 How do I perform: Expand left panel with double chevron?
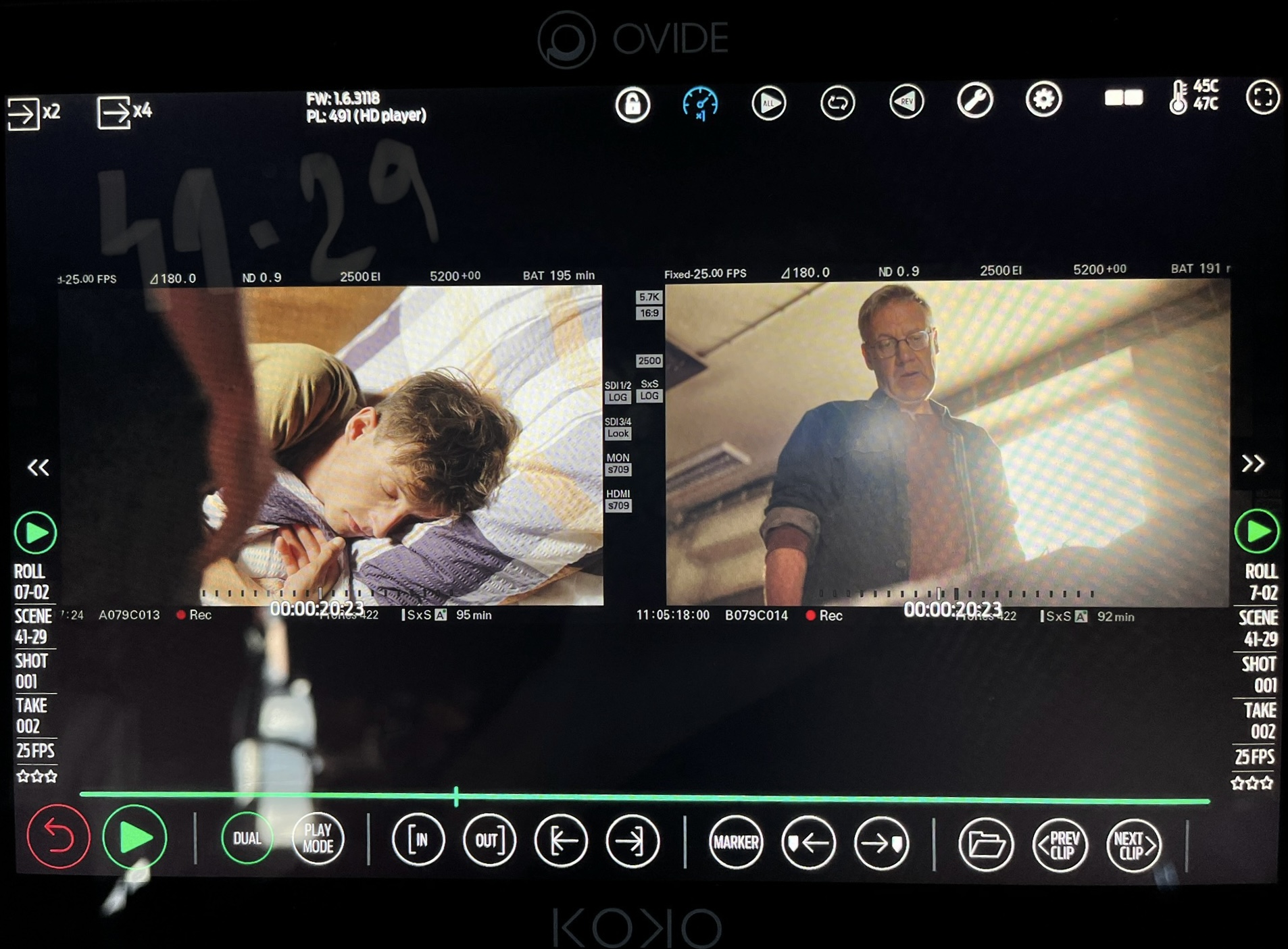click(38, 467)
